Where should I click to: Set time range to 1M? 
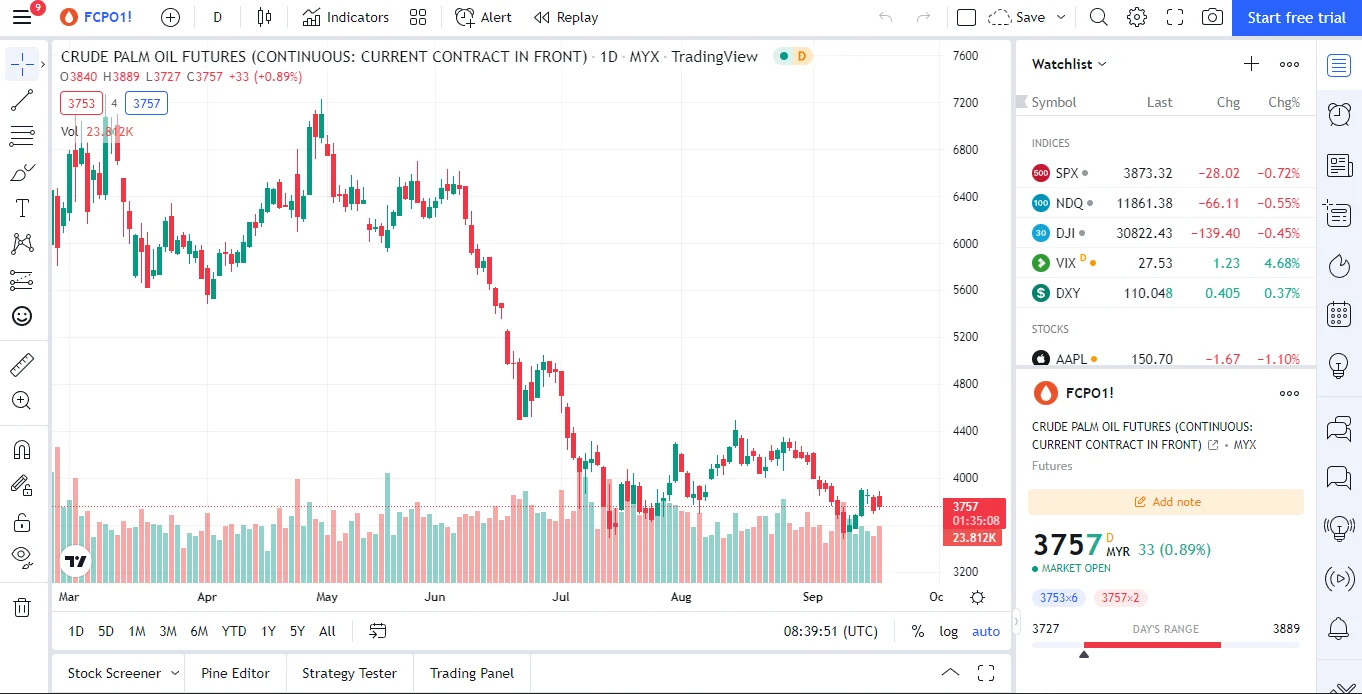click(137, 631)
